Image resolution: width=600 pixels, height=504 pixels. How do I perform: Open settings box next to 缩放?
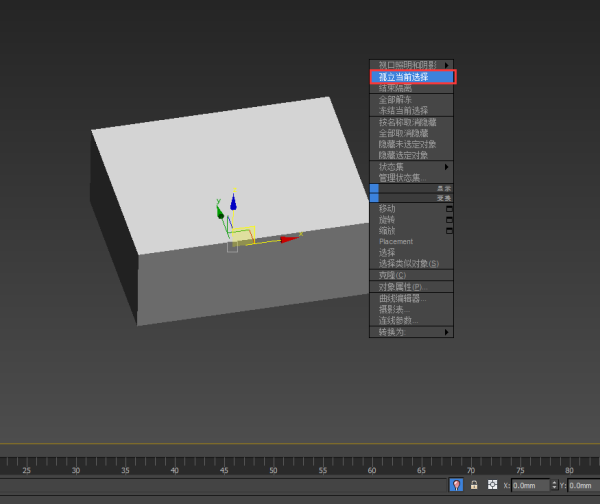click(x=449, y=230)
